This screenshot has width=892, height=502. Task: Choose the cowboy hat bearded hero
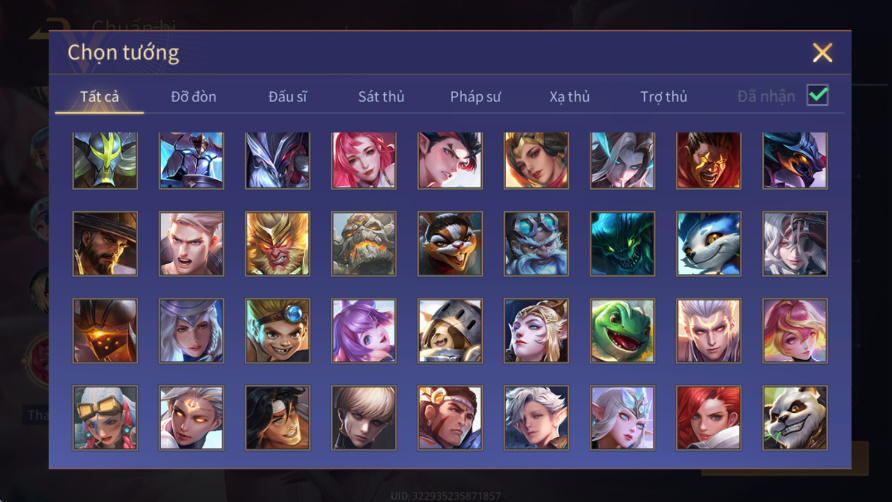(x=105, y=244)
